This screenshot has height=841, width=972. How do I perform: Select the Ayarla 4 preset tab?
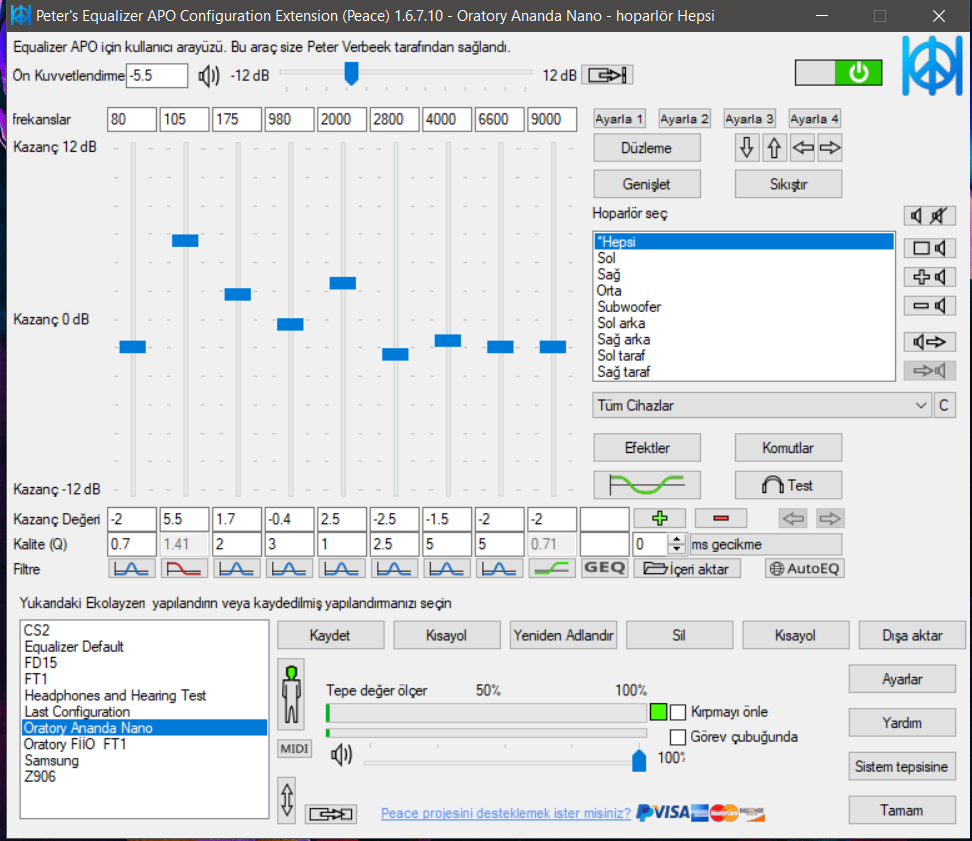(815, 118)
